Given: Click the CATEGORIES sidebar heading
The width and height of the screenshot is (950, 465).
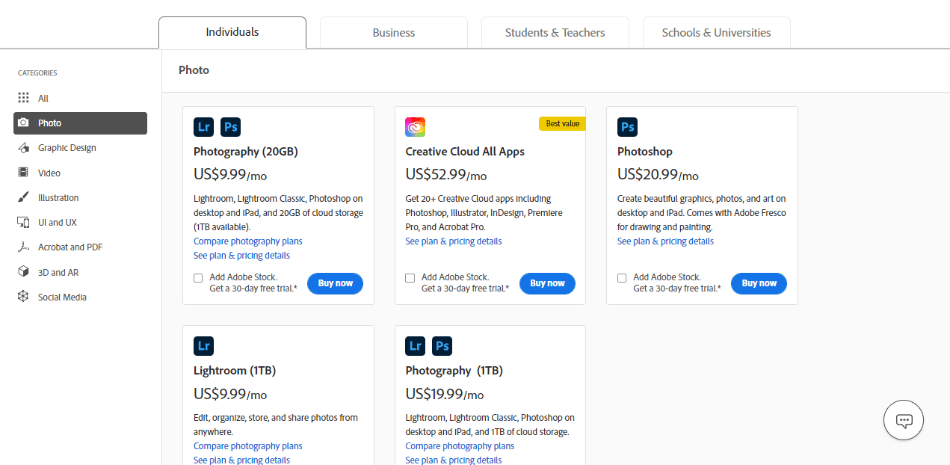Looking at the screenshot, I should coord(38,73).
